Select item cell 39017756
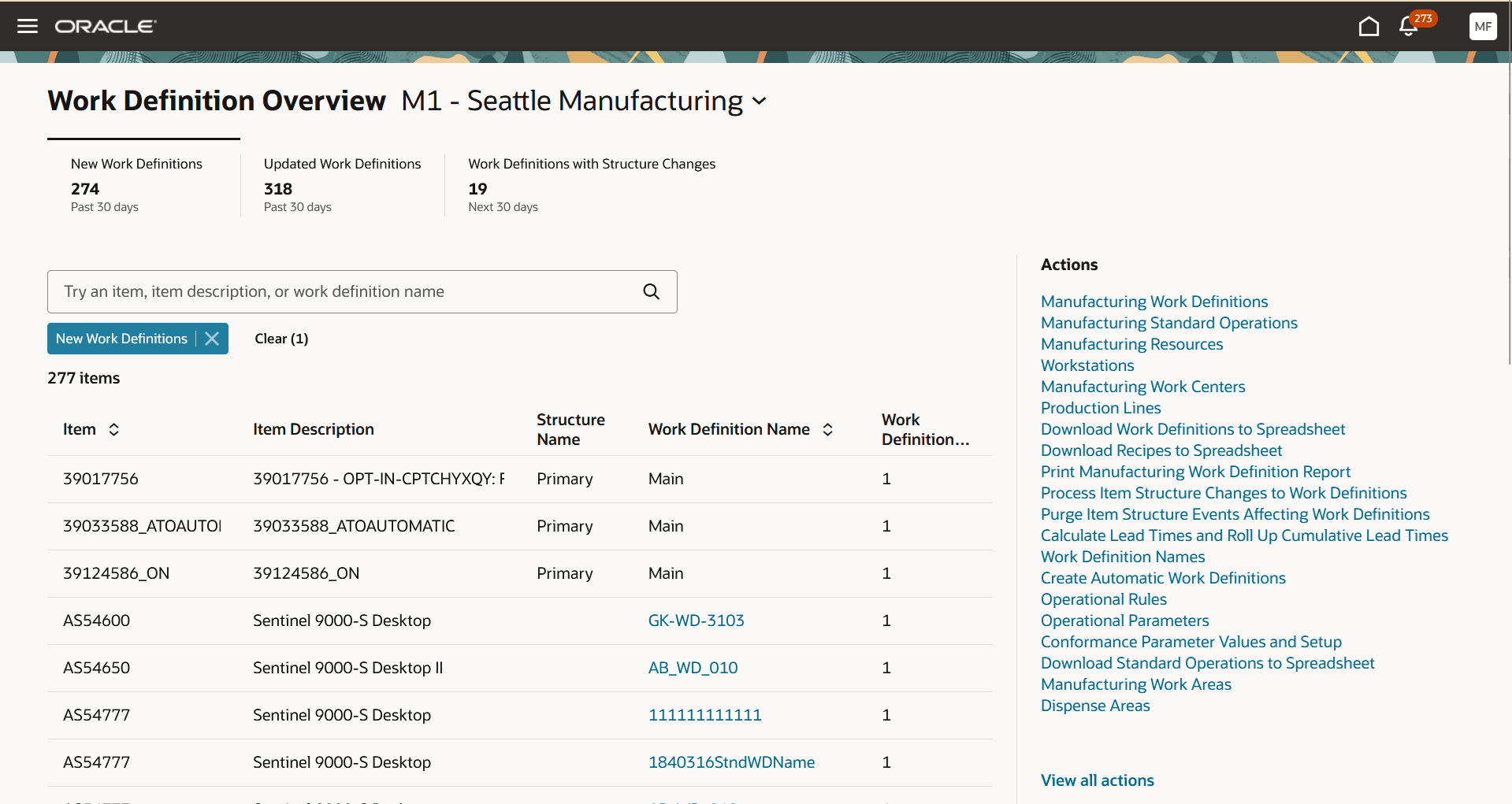This screenshot has width=1512, height=804. coord(100,479)
